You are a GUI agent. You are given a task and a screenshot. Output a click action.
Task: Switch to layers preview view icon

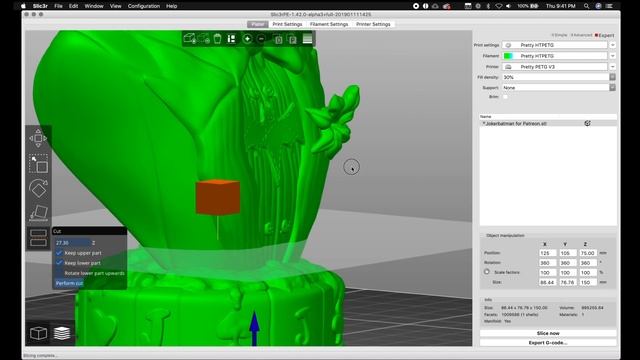tap(62, 333)
